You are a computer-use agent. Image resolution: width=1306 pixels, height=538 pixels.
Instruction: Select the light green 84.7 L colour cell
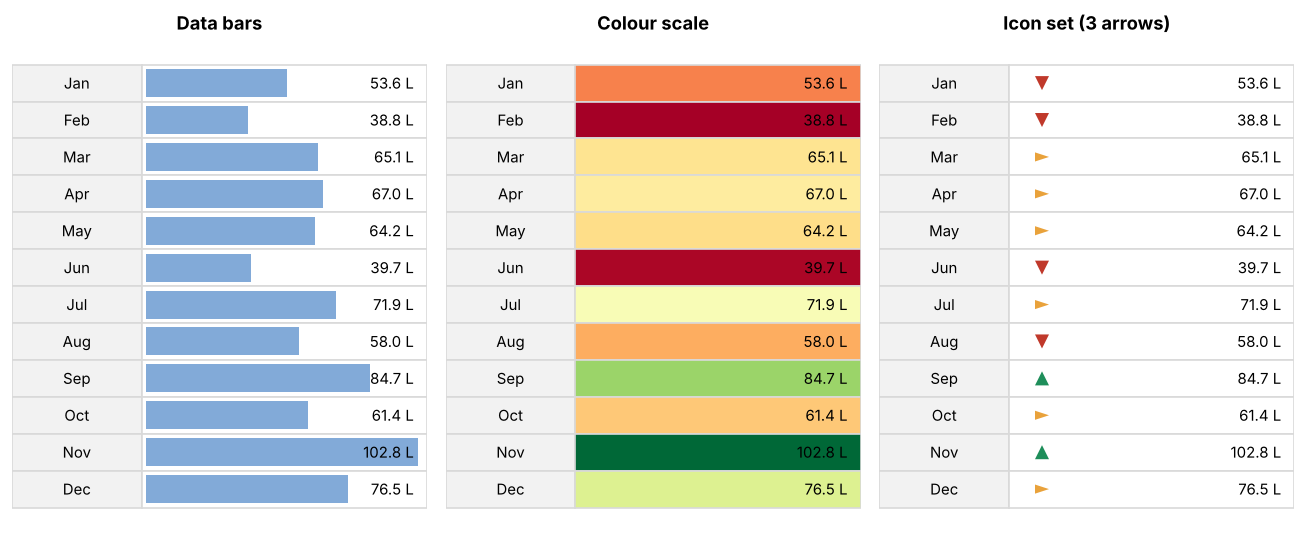click(718, 378)
